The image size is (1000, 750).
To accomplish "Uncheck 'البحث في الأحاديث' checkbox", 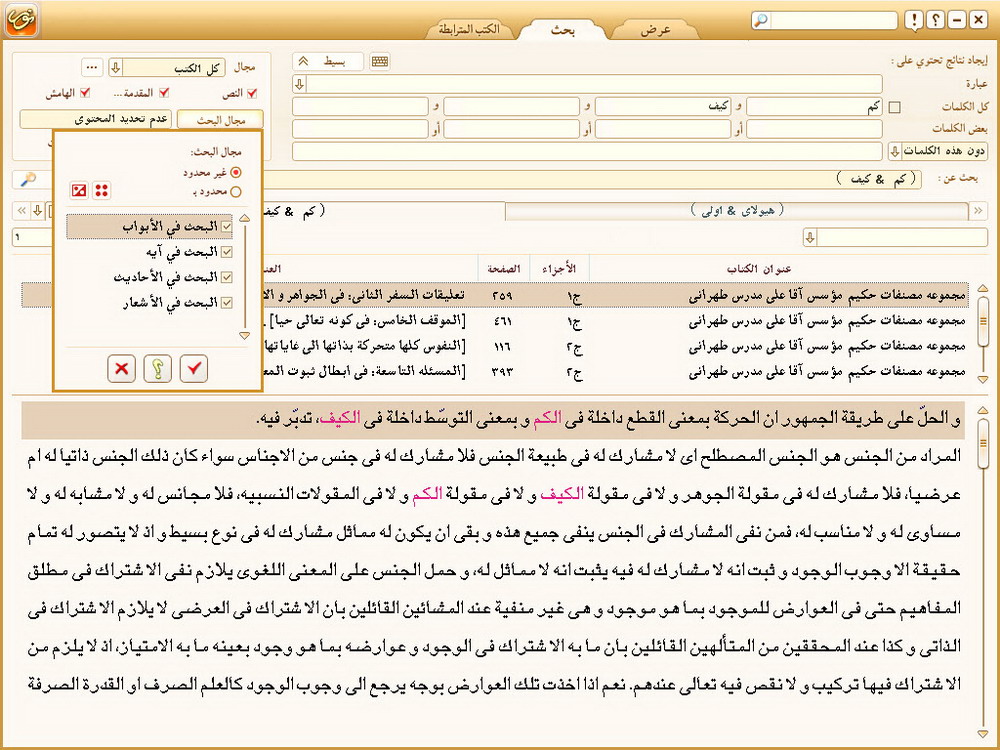I will [x=226, y=277].
